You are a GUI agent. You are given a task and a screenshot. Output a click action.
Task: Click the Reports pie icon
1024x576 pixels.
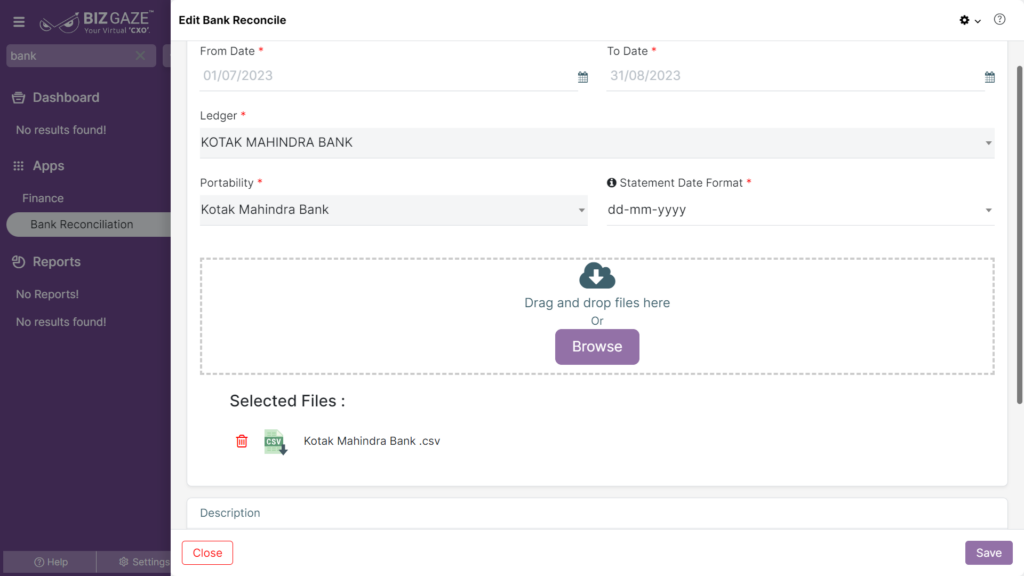pos(18,262)
